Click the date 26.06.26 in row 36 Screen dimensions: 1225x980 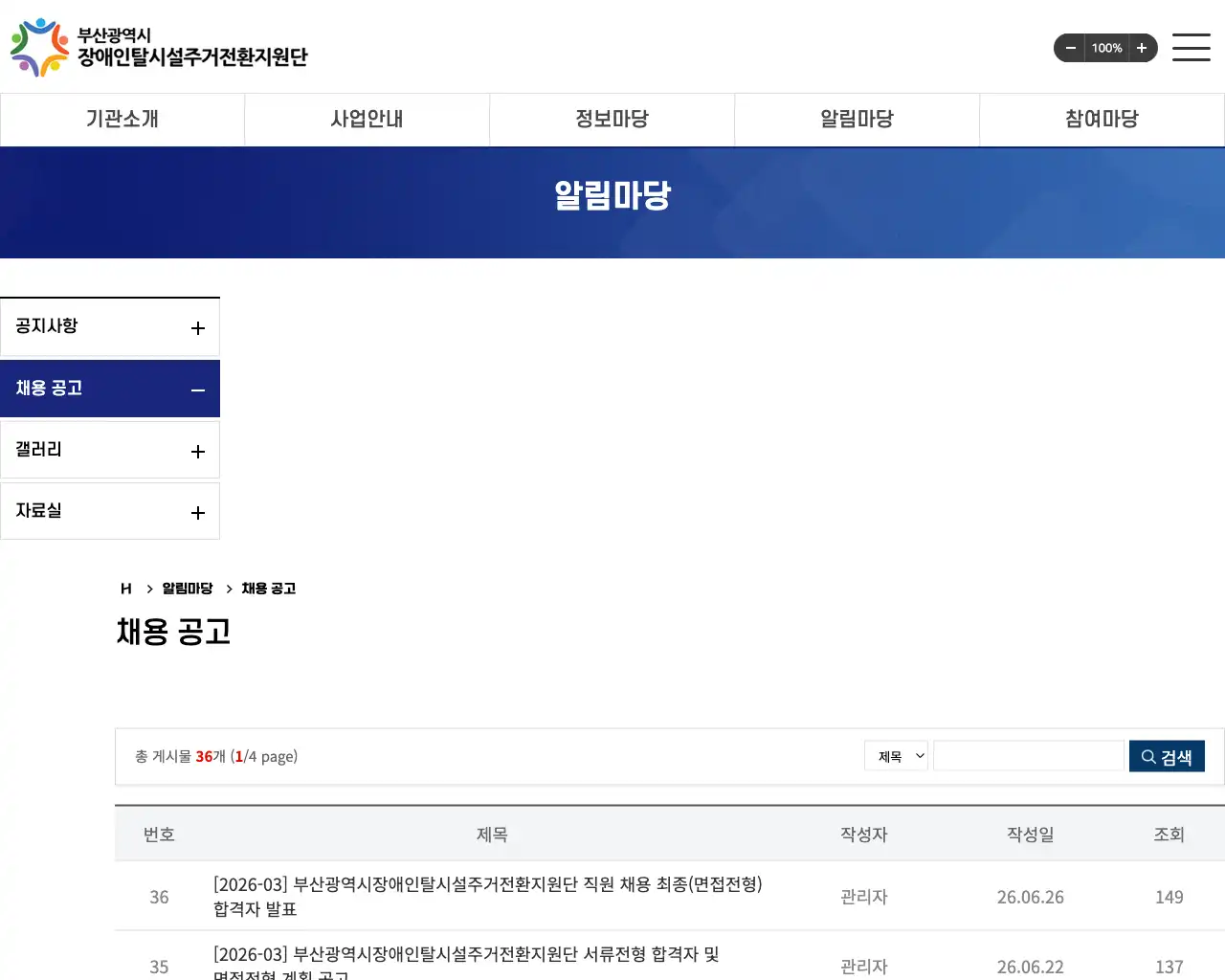[1031, 897]
